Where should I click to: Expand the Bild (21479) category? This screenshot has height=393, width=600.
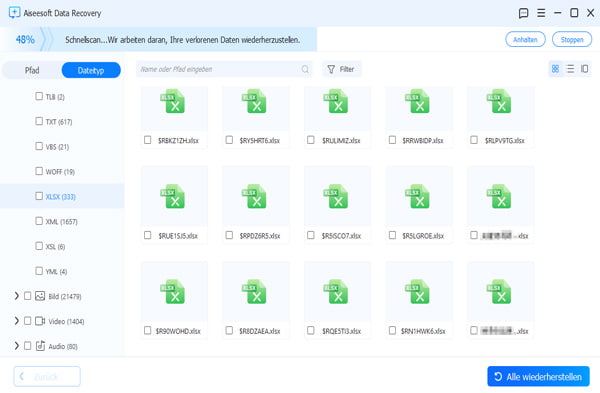tap(16, 296)
